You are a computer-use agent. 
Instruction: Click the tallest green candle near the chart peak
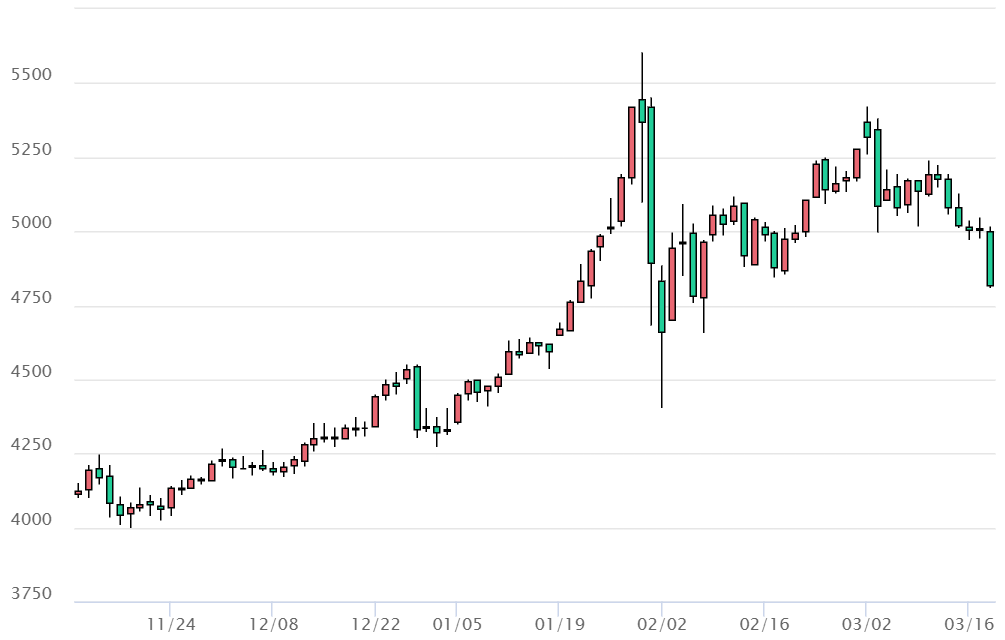[x=651, y=185]
